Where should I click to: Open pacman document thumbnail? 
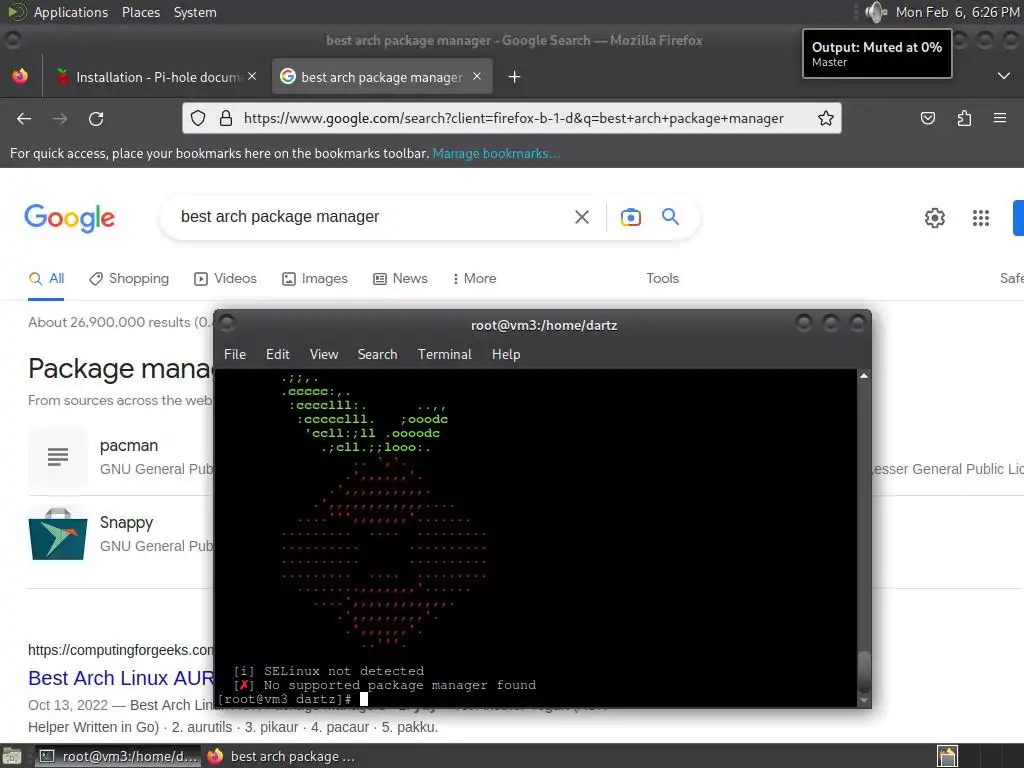point(57,457)
